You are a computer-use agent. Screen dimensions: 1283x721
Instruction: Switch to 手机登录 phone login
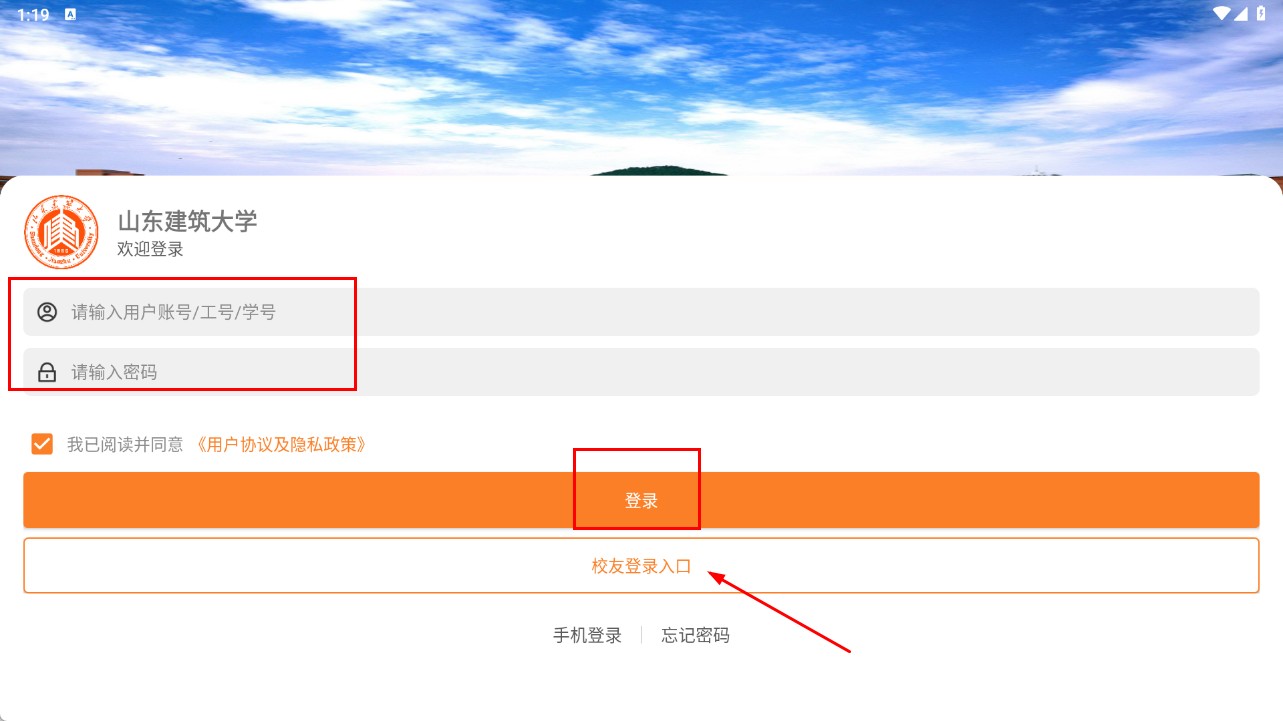click(588, 635)
